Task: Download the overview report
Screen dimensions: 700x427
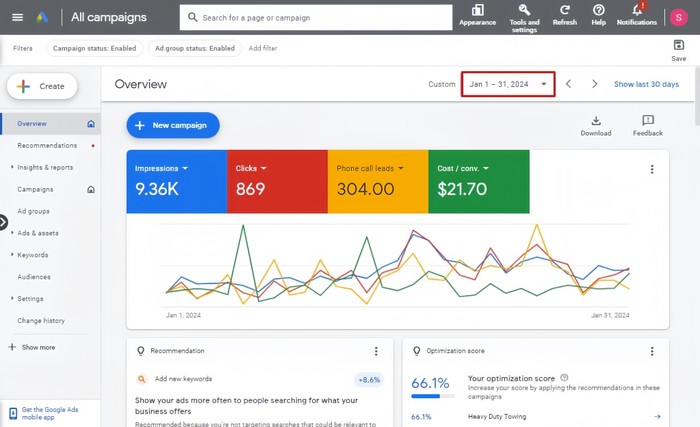Action: point(596,121)
